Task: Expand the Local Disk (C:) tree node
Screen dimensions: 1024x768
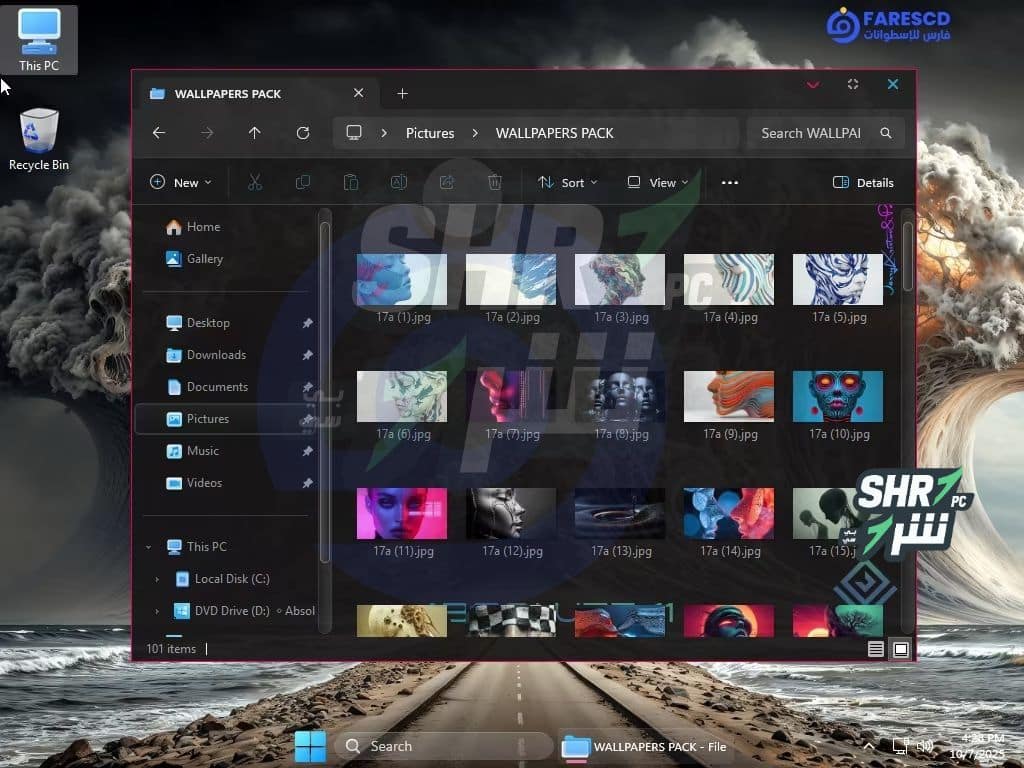Action: (x=157, y=579)
